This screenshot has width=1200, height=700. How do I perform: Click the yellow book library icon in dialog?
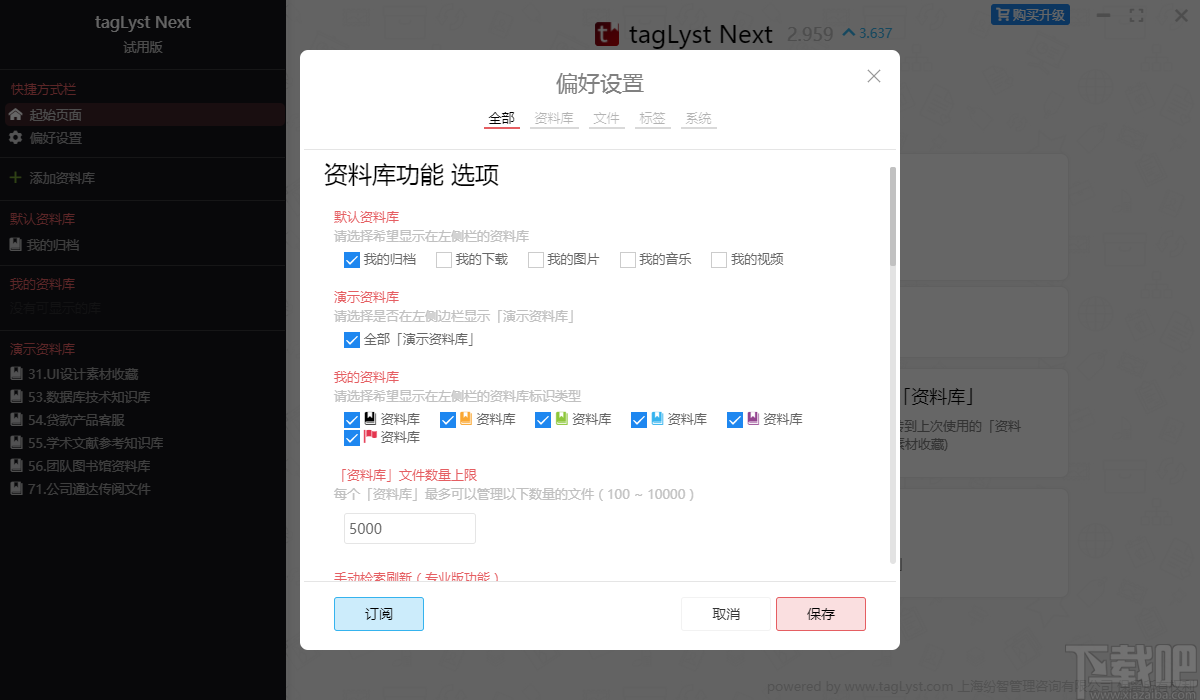pyautogui.click(x=468, y=419)
